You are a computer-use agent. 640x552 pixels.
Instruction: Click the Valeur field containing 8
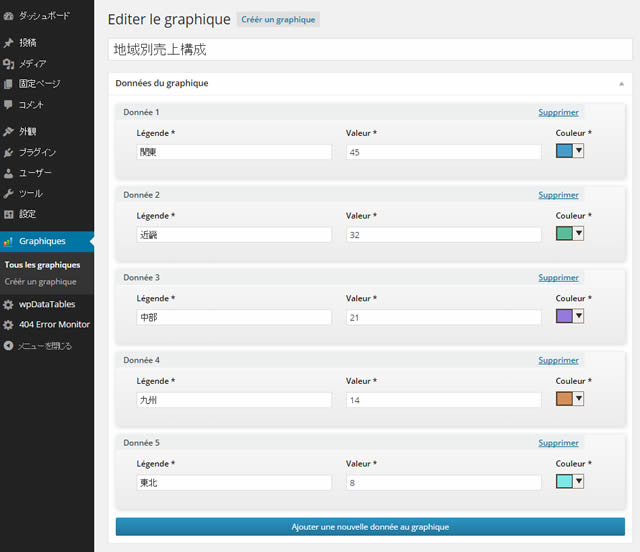[444, 483]
